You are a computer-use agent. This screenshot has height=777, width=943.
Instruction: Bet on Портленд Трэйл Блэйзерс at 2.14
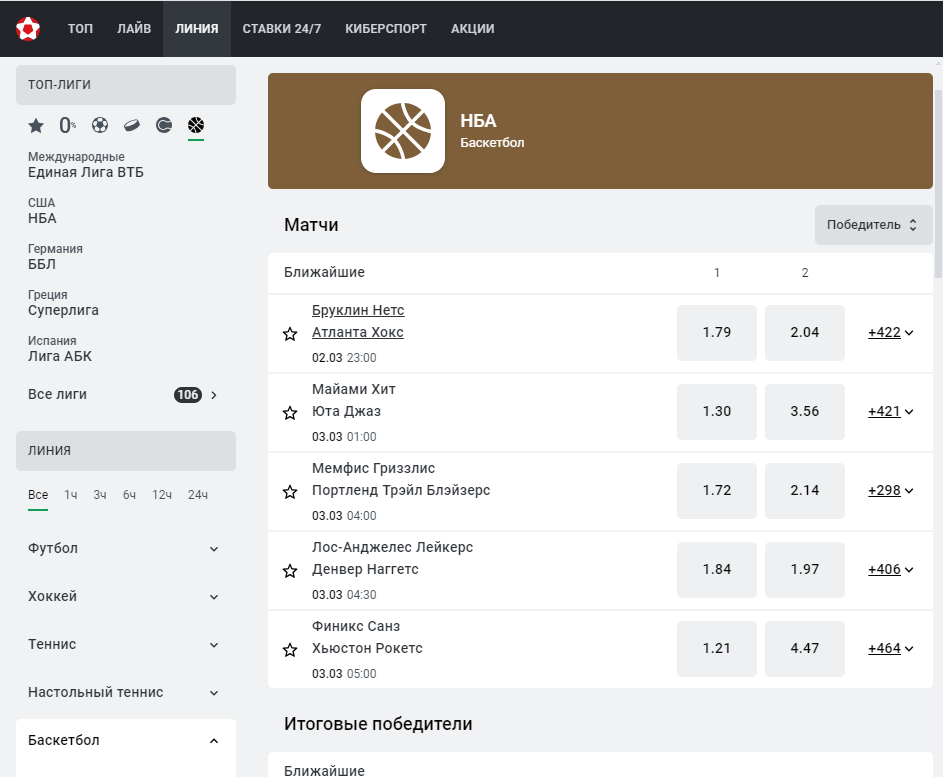click(x=805, y=491)
